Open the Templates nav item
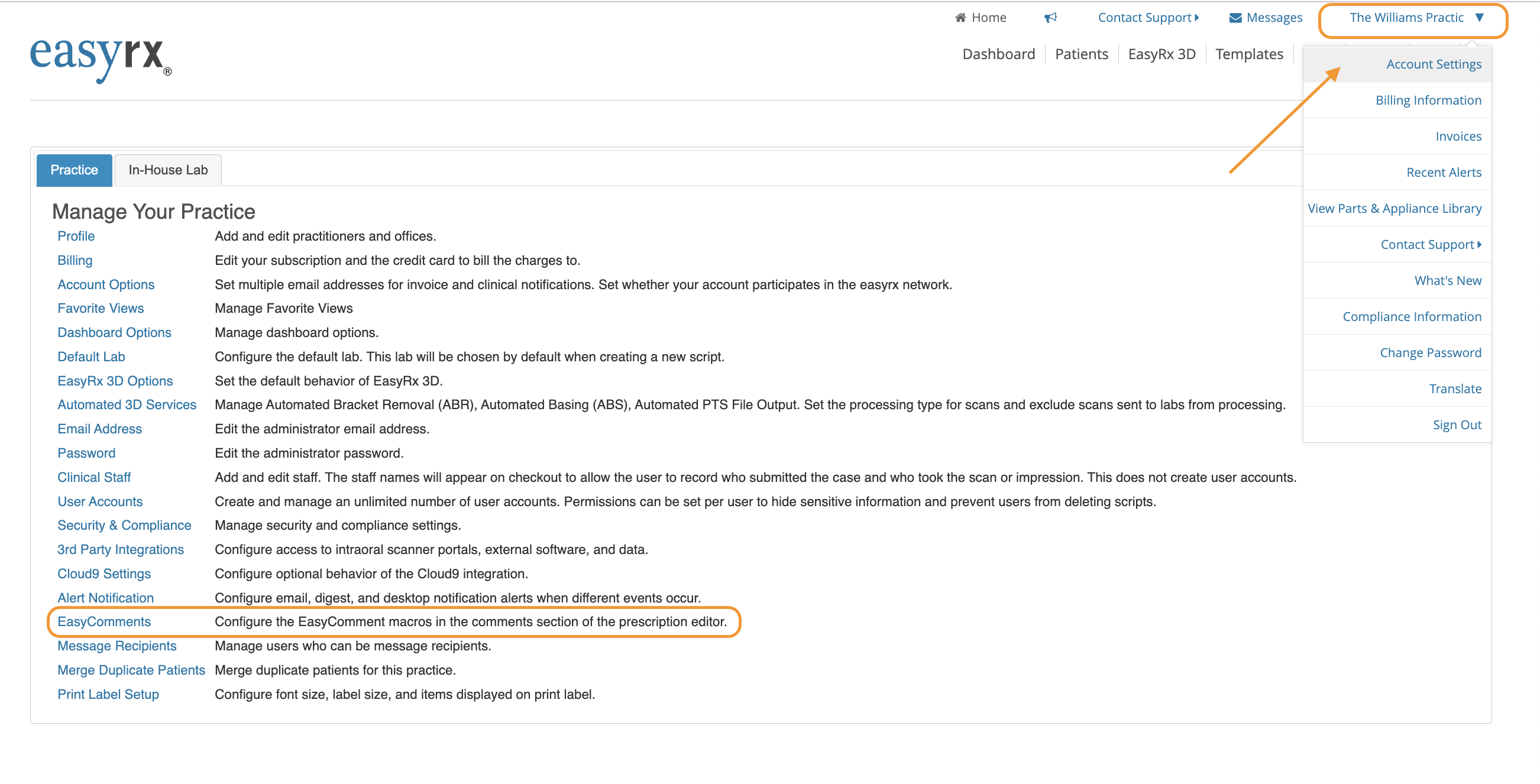This screenshot has width=1540, height=784. (x=1249, y=54)
